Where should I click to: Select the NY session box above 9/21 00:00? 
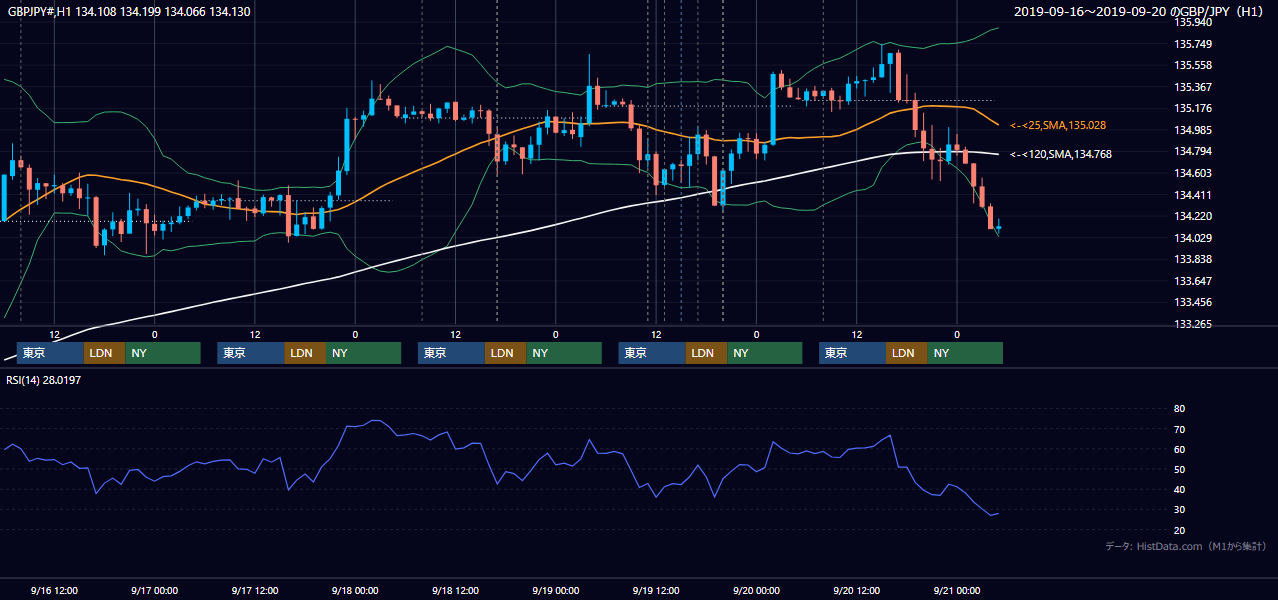tap(965, 353)
